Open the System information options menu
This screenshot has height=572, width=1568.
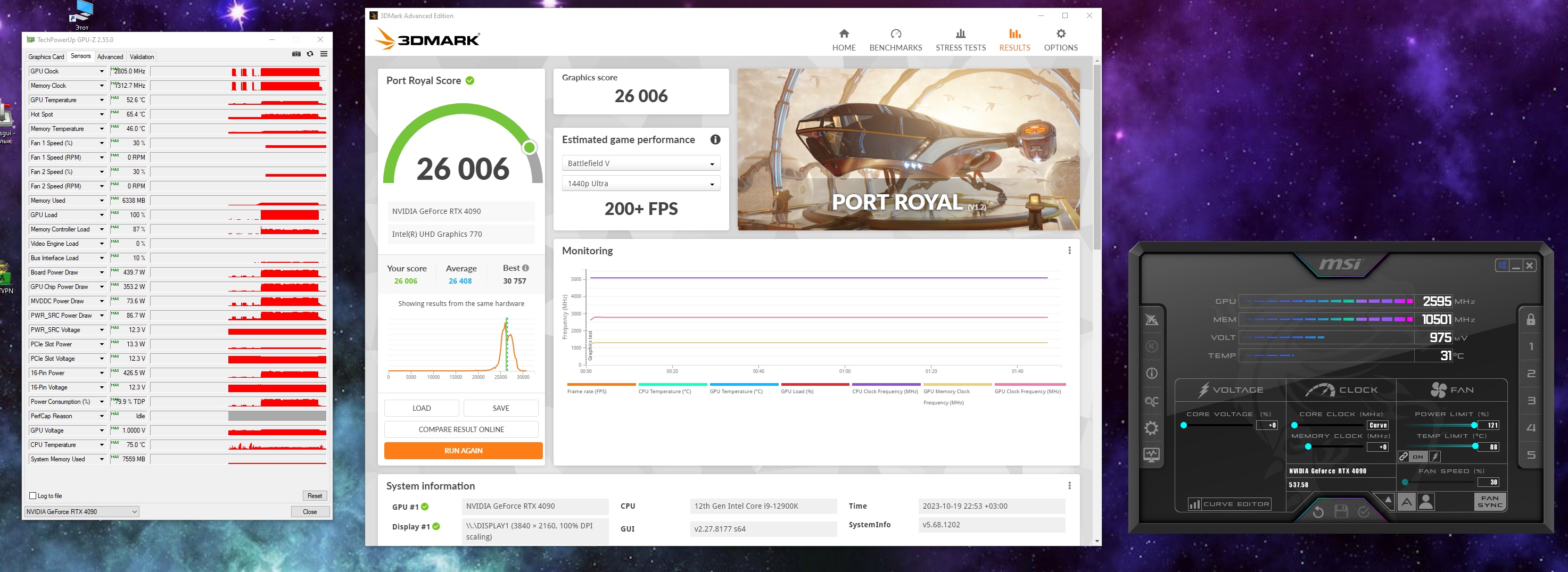(1069, 486)
